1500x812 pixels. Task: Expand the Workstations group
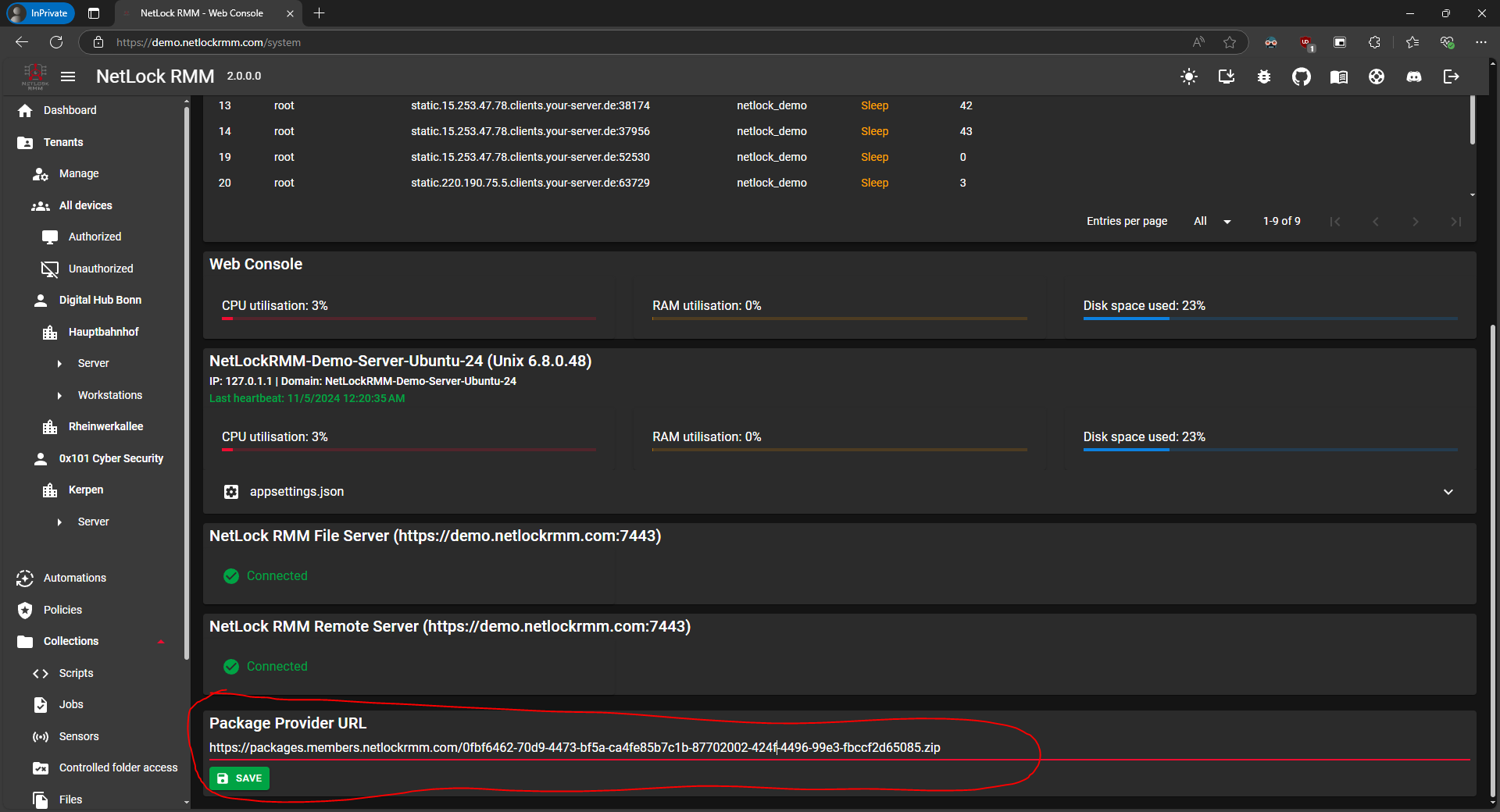[x=59, y=395]
